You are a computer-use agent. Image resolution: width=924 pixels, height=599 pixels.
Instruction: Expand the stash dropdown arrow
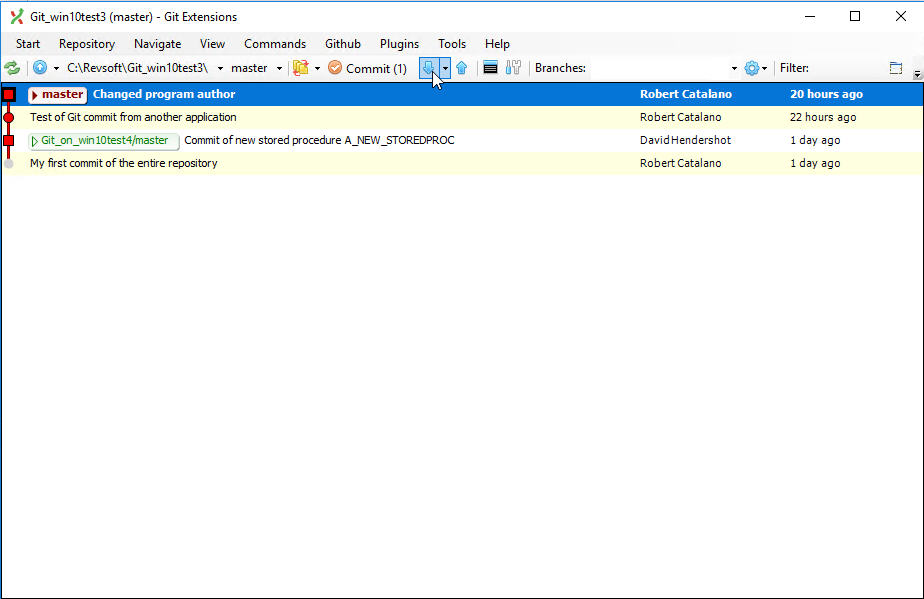click(317, 68)
